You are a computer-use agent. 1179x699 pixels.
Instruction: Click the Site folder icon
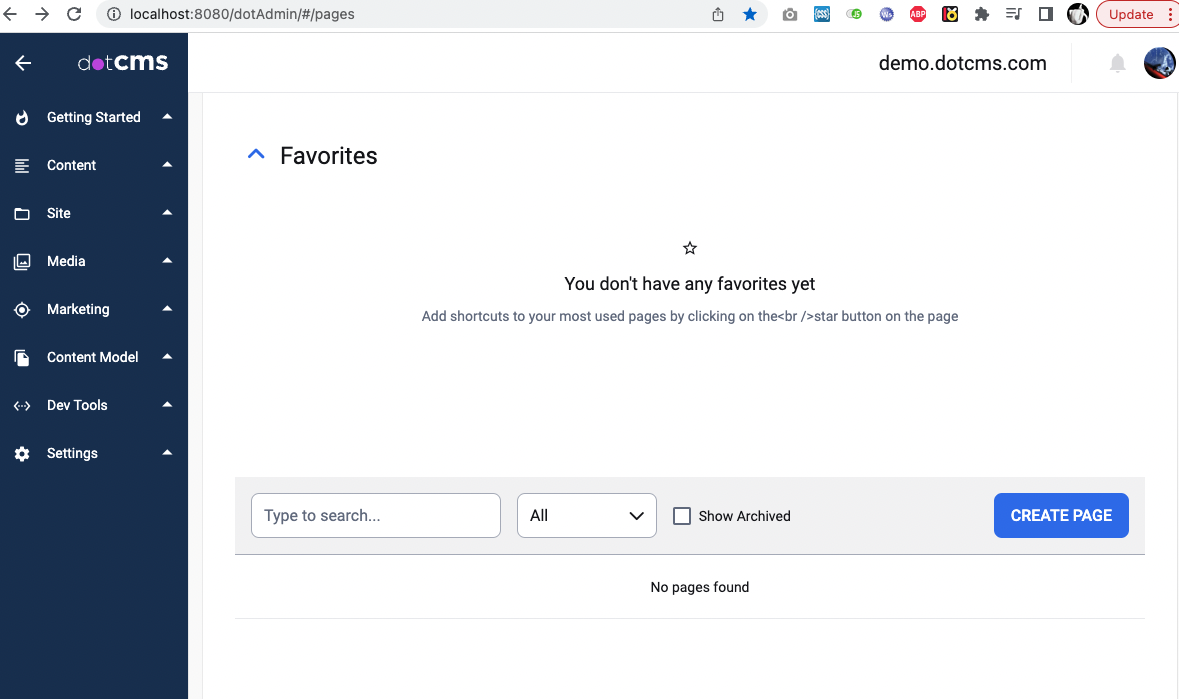tap(22, 213)
